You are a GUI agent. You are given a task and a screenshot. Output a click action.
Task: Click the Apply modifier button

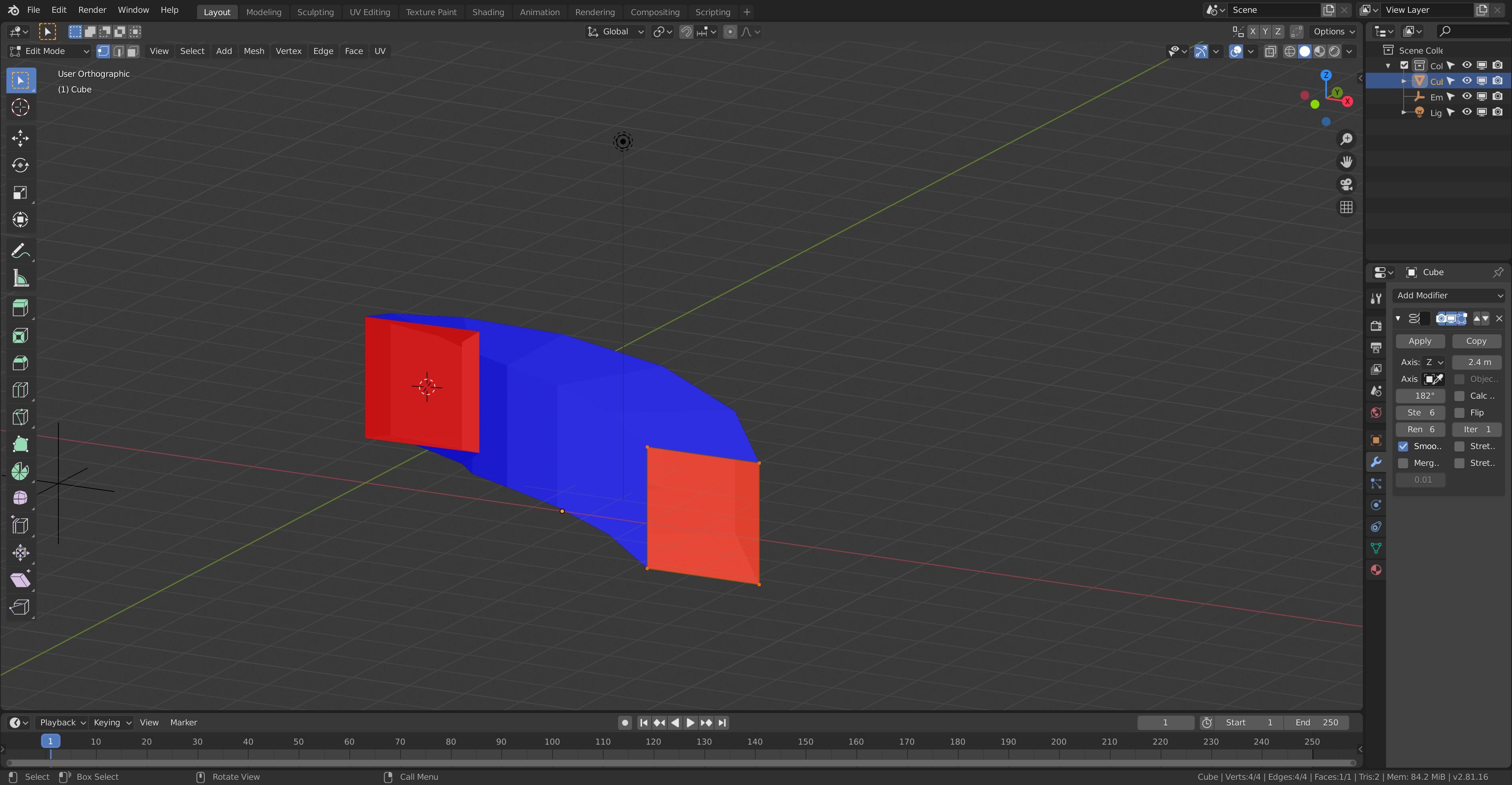[1419, 341]
